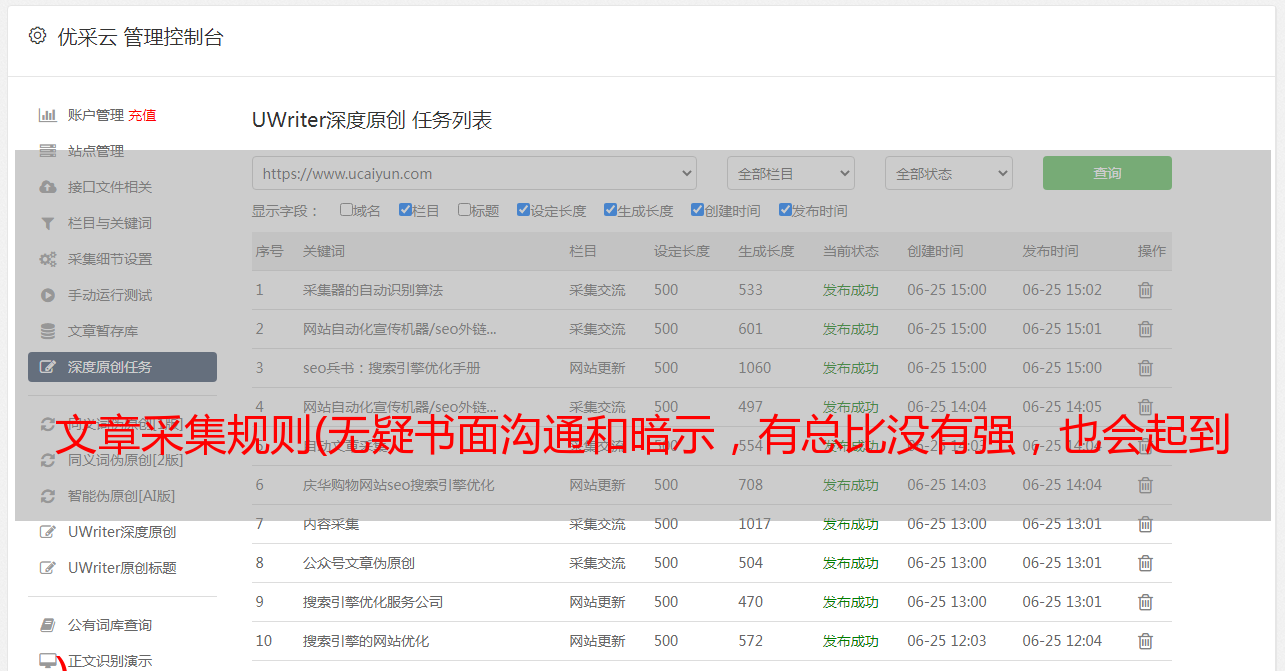Click the green 查询 button
This screenshot has width=1285, height=671.
1106,173
